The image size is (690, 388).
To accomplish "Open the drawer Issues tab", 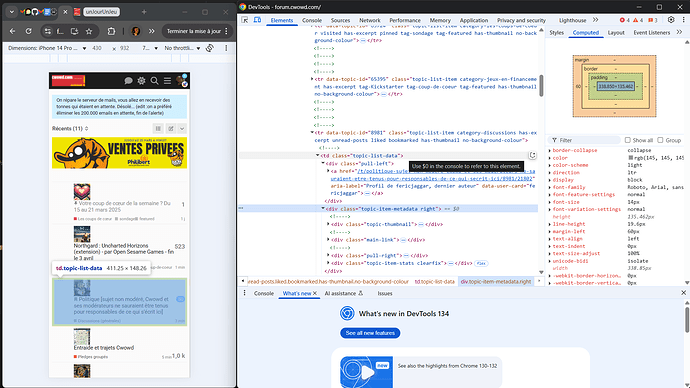I will [385, 293].
